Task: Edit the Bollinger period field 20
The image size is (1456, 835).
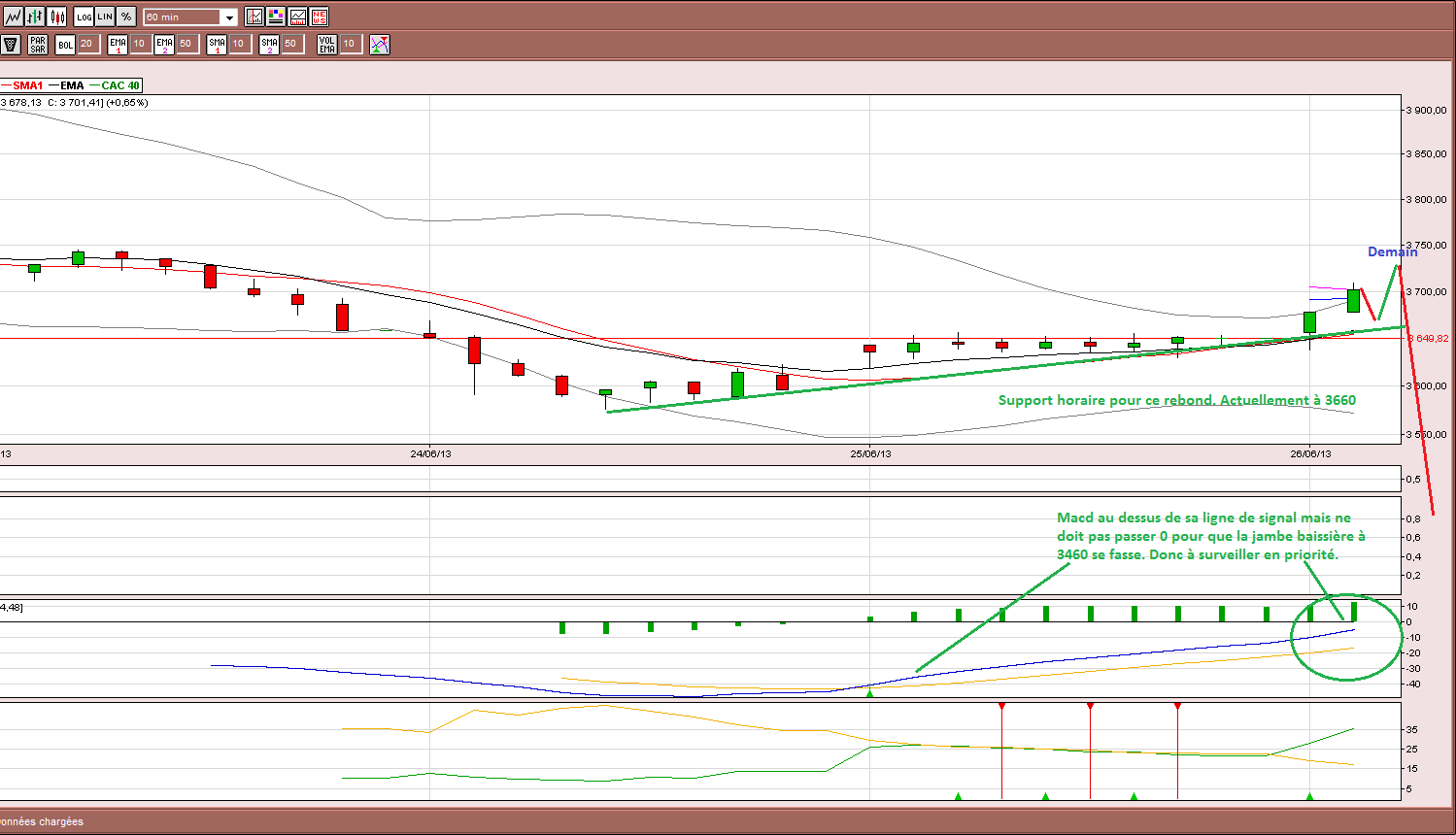Action: [x=89, y=44]
